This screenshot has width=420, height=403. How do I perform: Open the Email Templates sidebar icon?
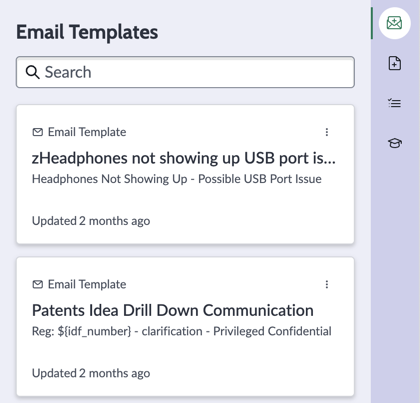point(395,23)
